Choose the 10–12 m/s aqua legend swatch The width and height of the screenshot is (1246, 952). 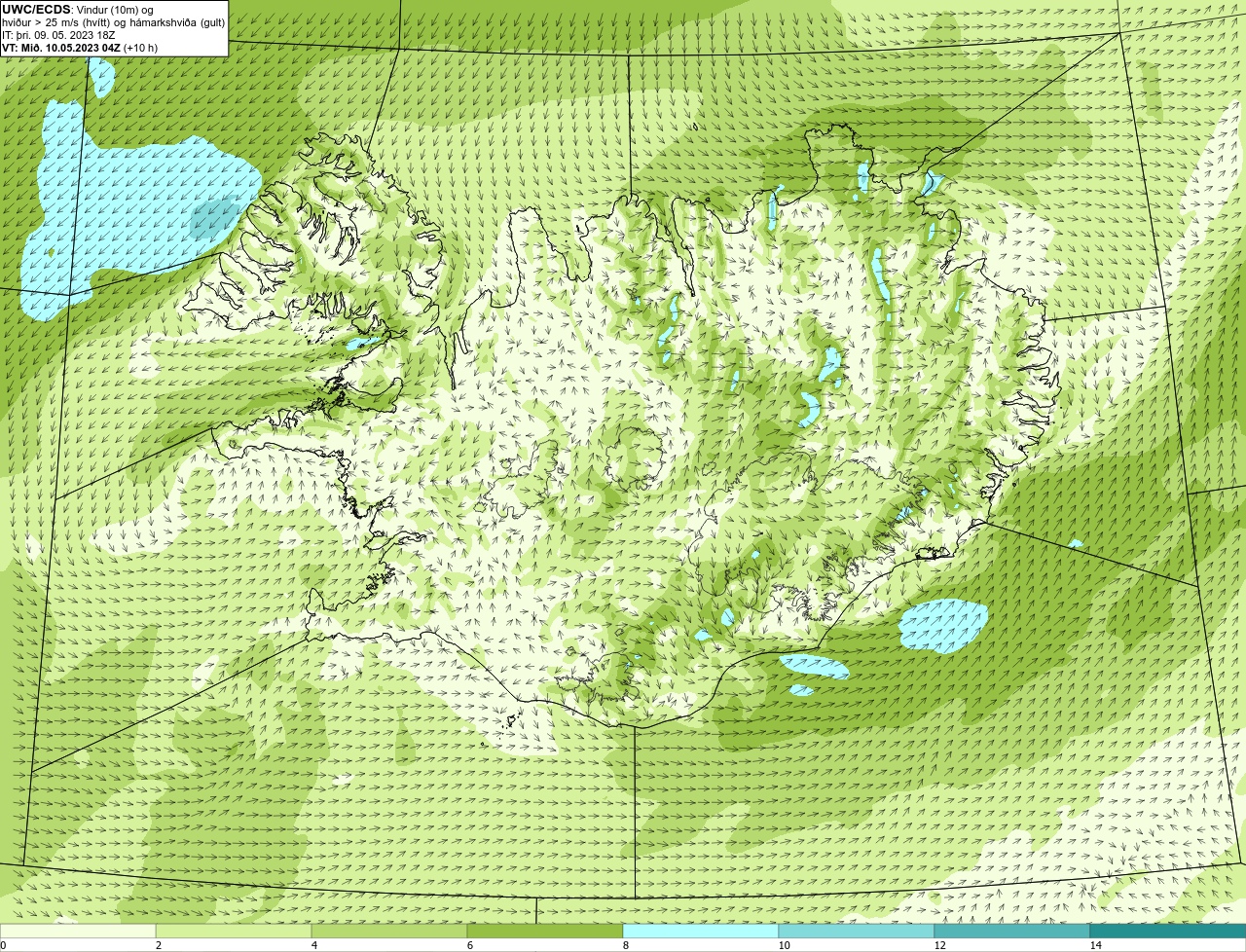[857, 931]
